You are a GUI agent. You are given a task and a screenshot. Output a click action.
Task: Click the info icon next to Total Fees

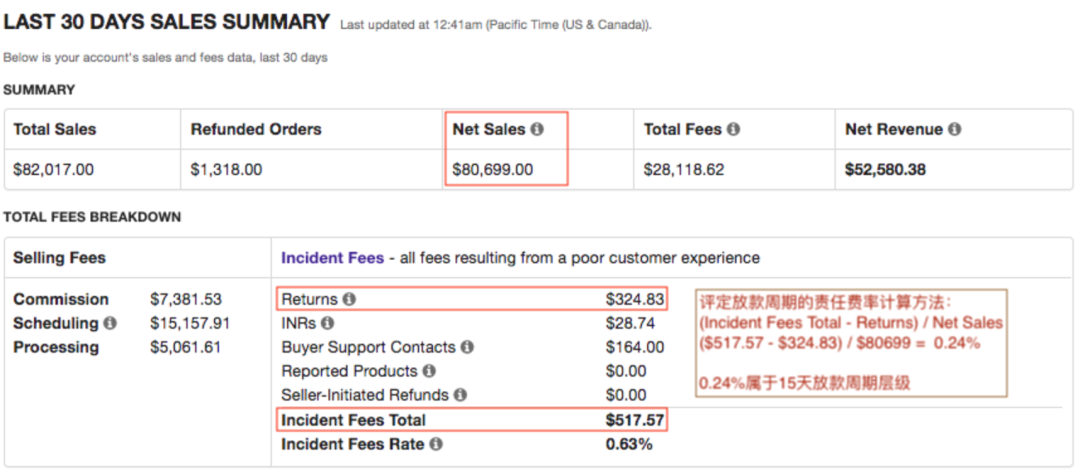(733, 130)
